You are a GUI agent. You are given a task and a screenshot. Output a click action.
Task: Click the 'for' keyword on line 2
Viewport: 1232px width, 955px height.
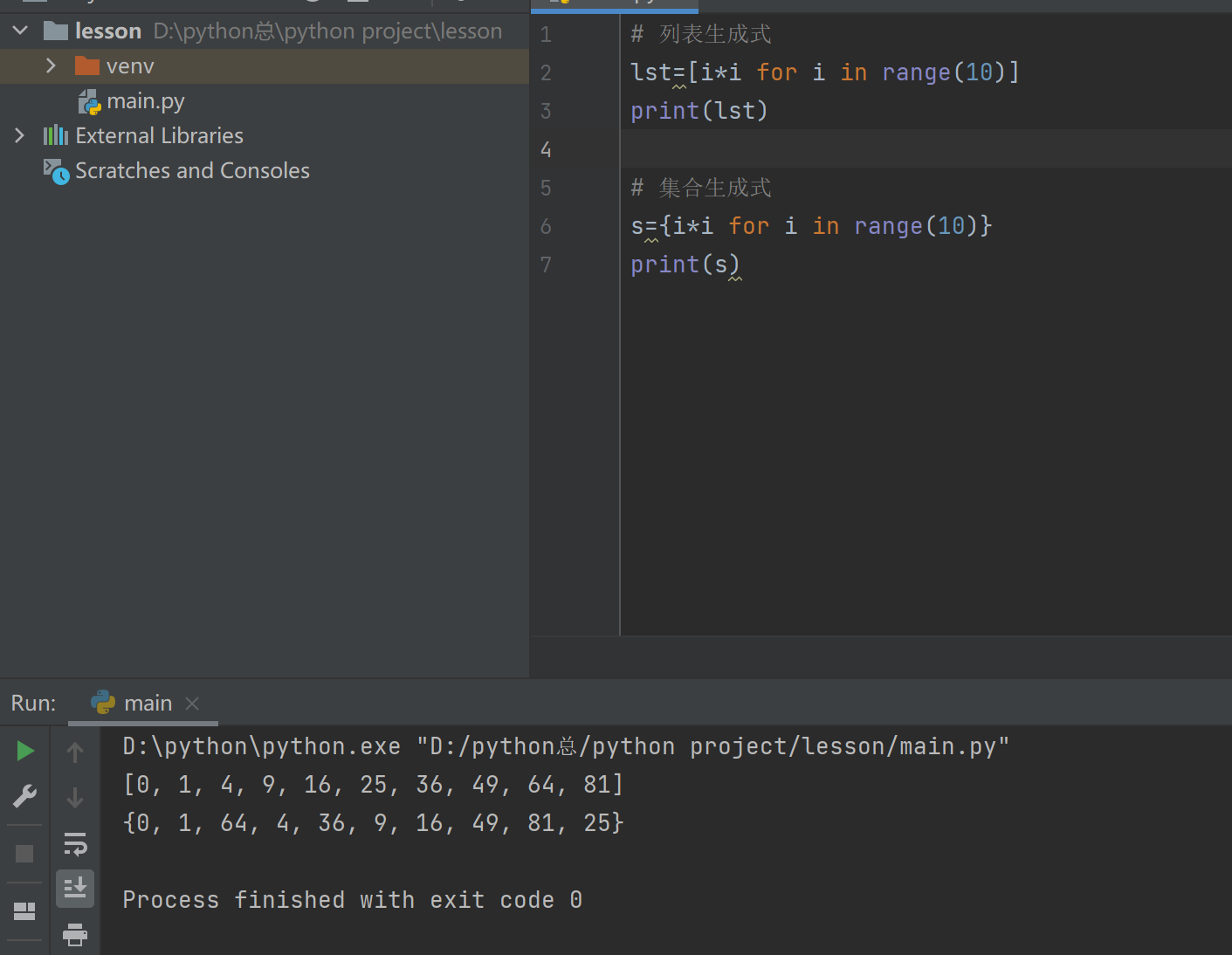pos(777,72)
